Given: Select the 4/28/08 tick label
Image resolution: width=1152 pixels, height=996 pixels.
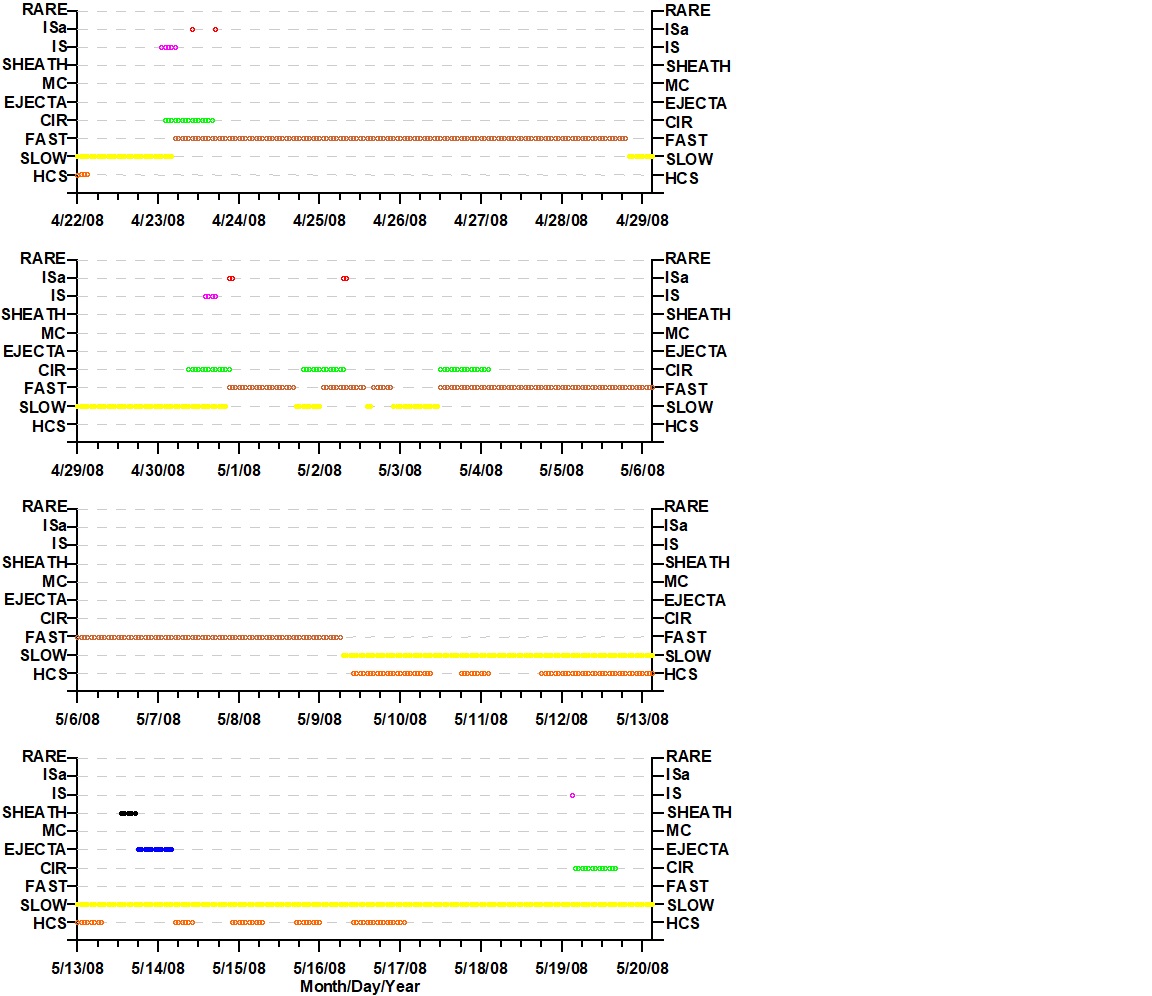Looking at the screenshot, I should 561,220.
